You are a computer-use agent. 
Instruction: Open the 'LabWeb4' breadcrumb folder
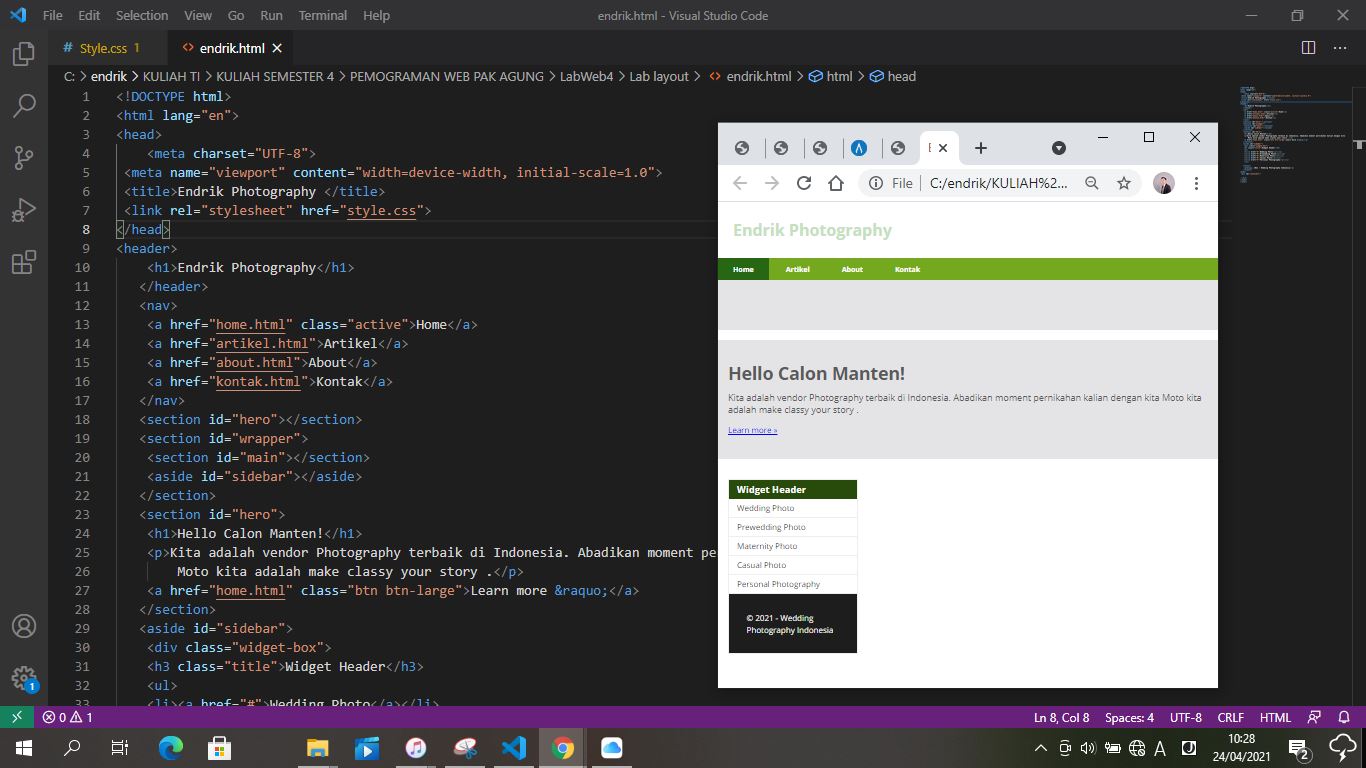pyautogui.click(x=586, y=76)
